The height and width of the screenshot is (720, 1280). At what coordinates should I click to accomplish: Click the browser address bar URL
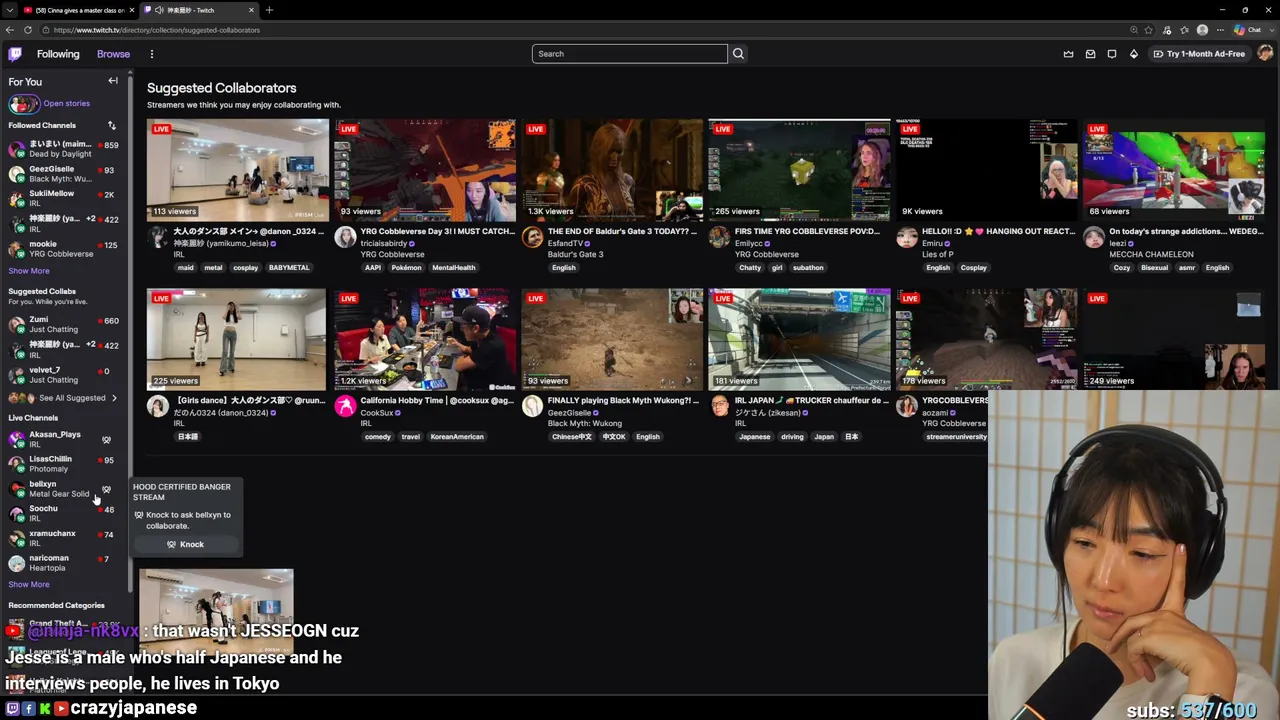click(x=157, y=30)
